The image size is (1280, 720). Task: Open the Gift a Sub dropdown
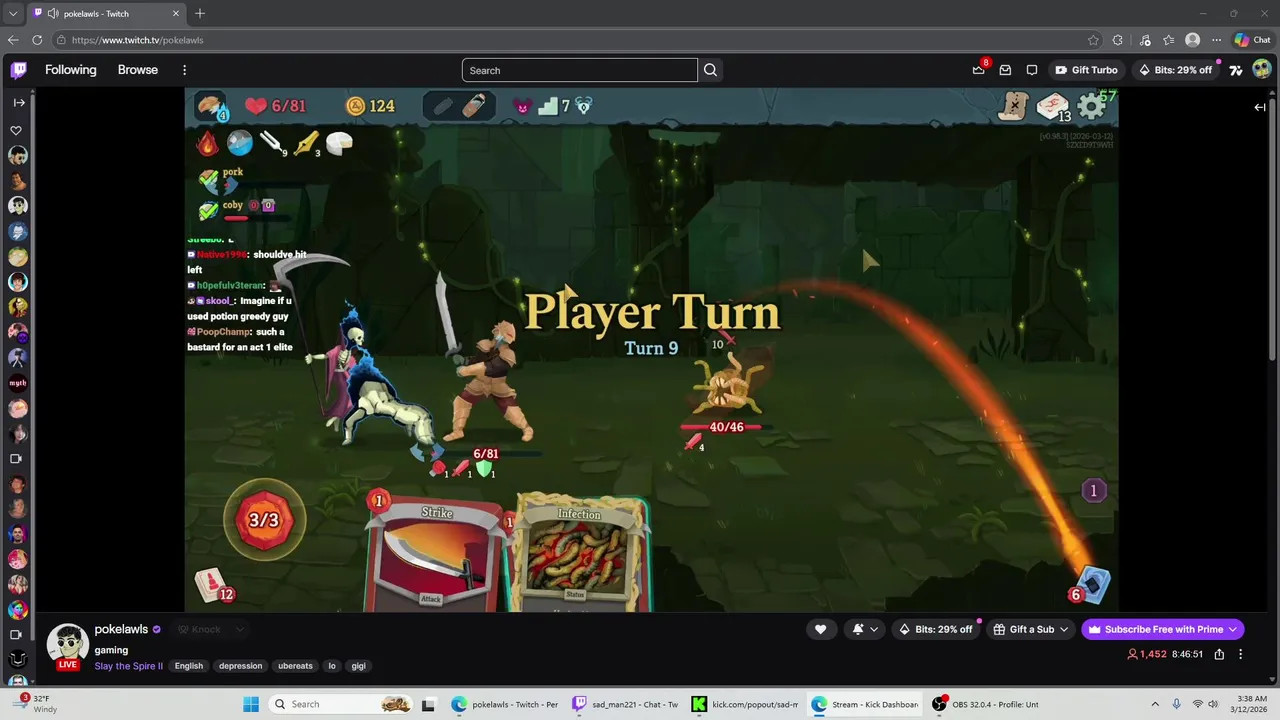pyautogui.click(x=1031, y=629)
